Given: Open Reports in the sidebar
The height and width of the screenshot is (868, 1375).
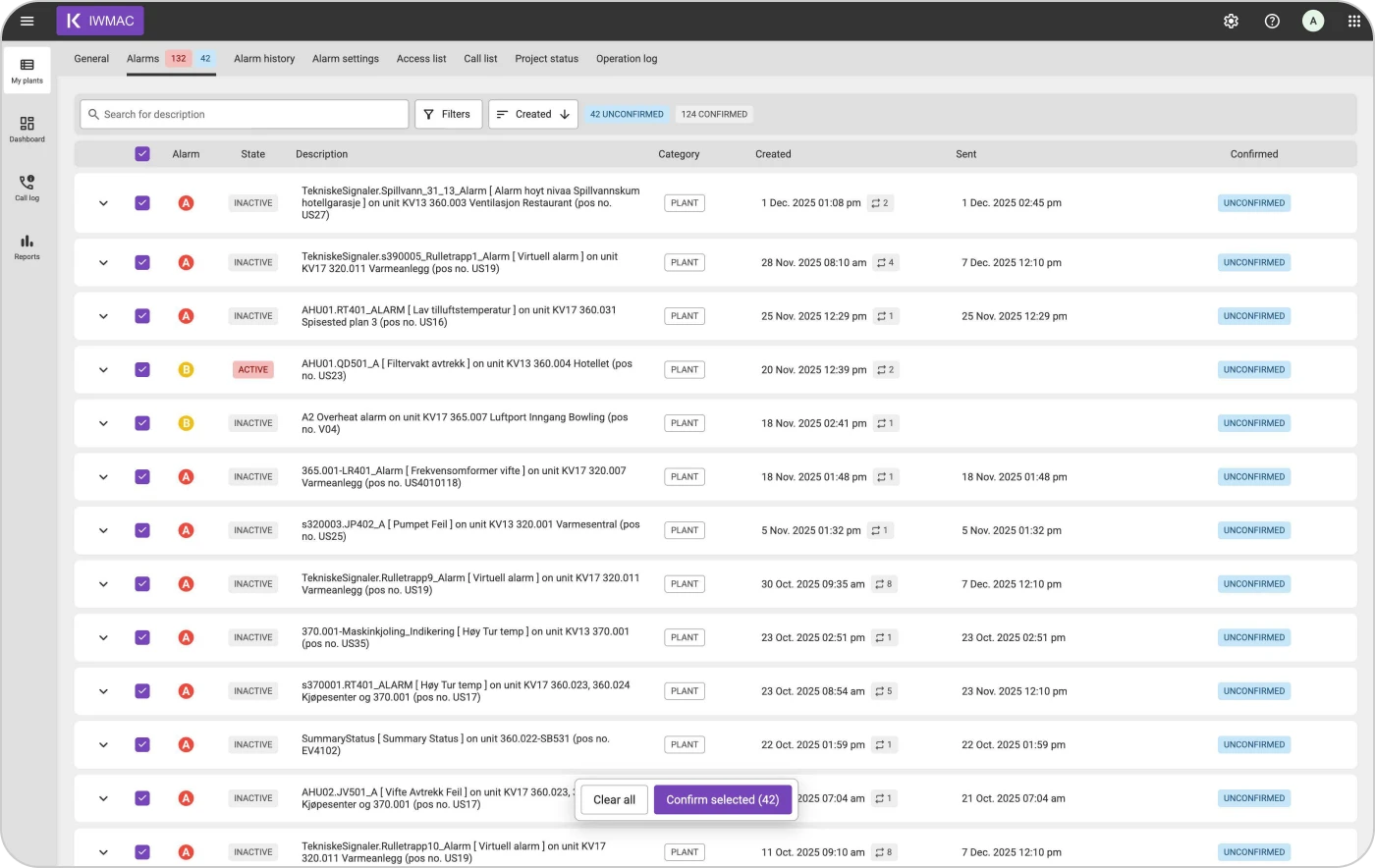Looking at the screenshot, I should click(x=27, y=246).
